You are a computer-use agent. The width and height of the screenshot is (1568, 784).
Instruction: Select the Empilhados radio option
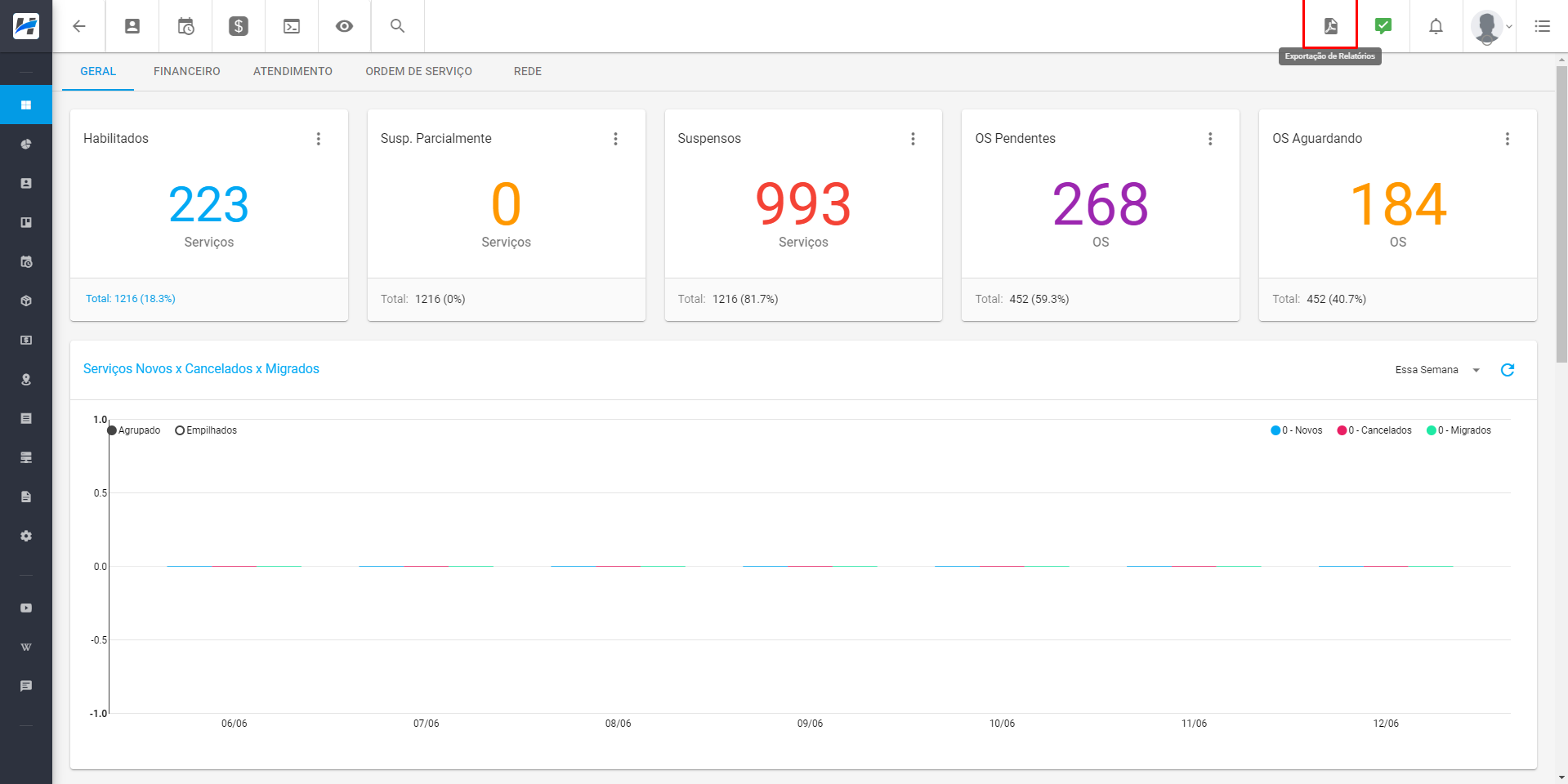[180, 430]
